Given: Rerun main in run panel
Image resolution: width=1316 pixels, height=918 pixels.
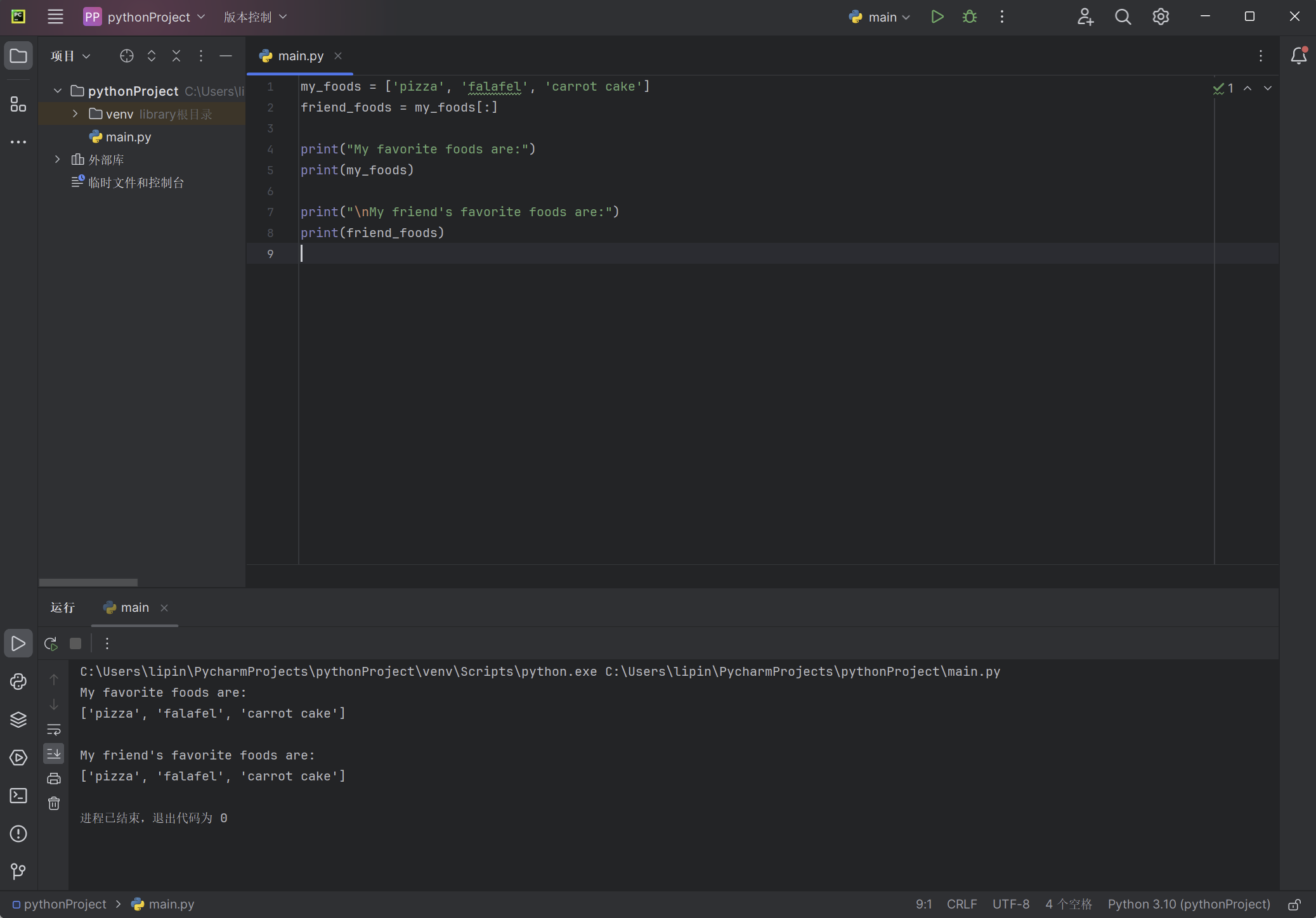Looking at the screenshot, I should (51, 643).
